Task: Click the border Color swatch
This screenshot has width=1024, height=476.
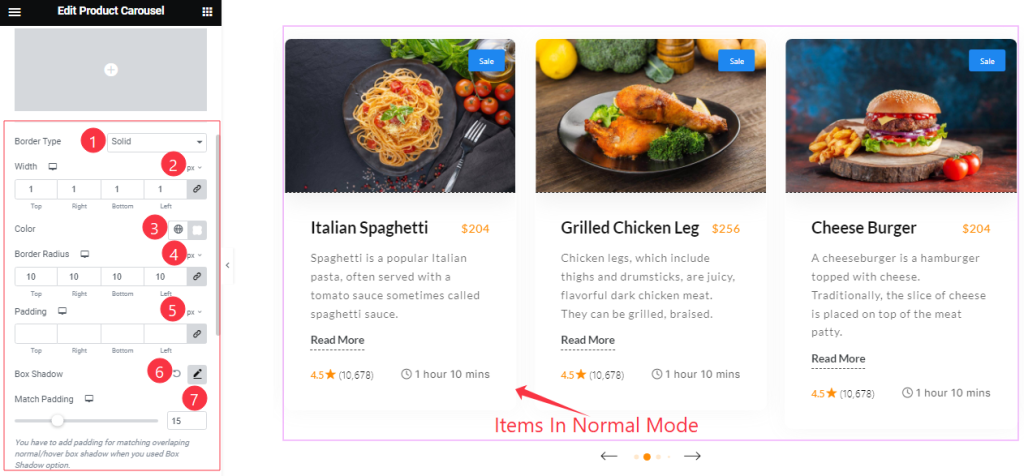Action: coord(198,229)
